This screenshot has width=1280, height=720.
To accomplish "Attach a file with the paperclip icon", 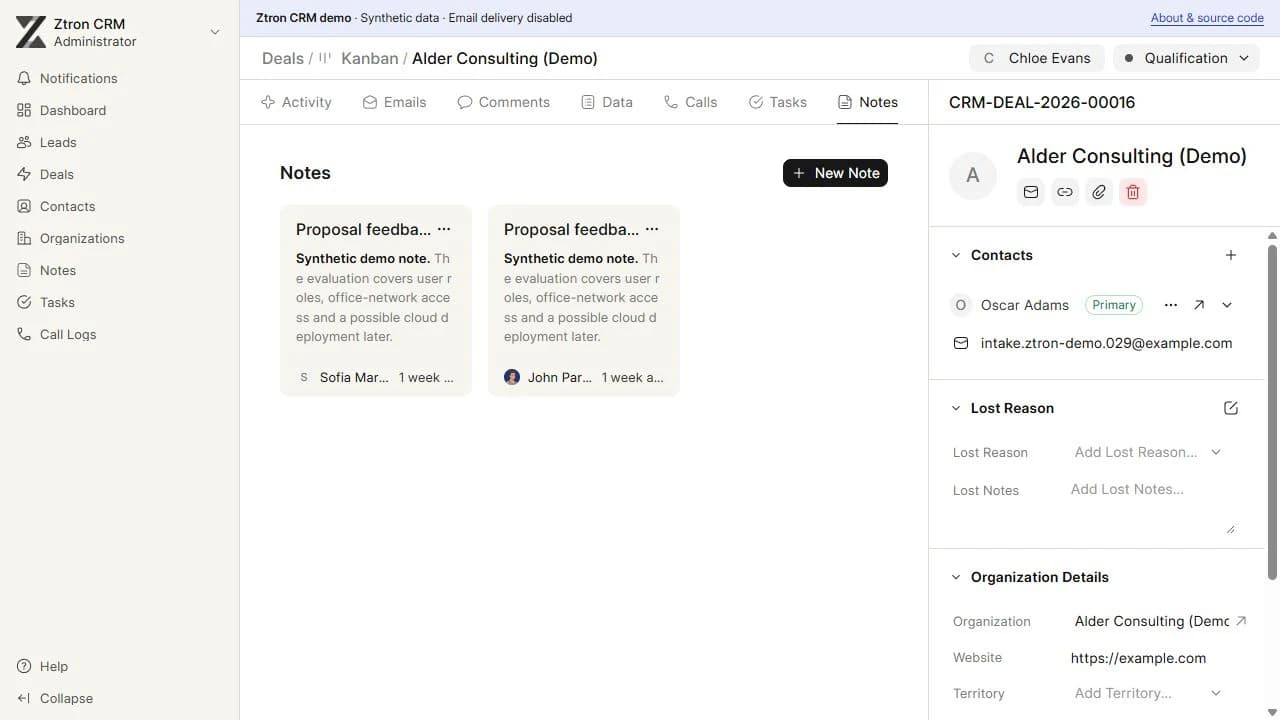I will (x=1099, y=192).
